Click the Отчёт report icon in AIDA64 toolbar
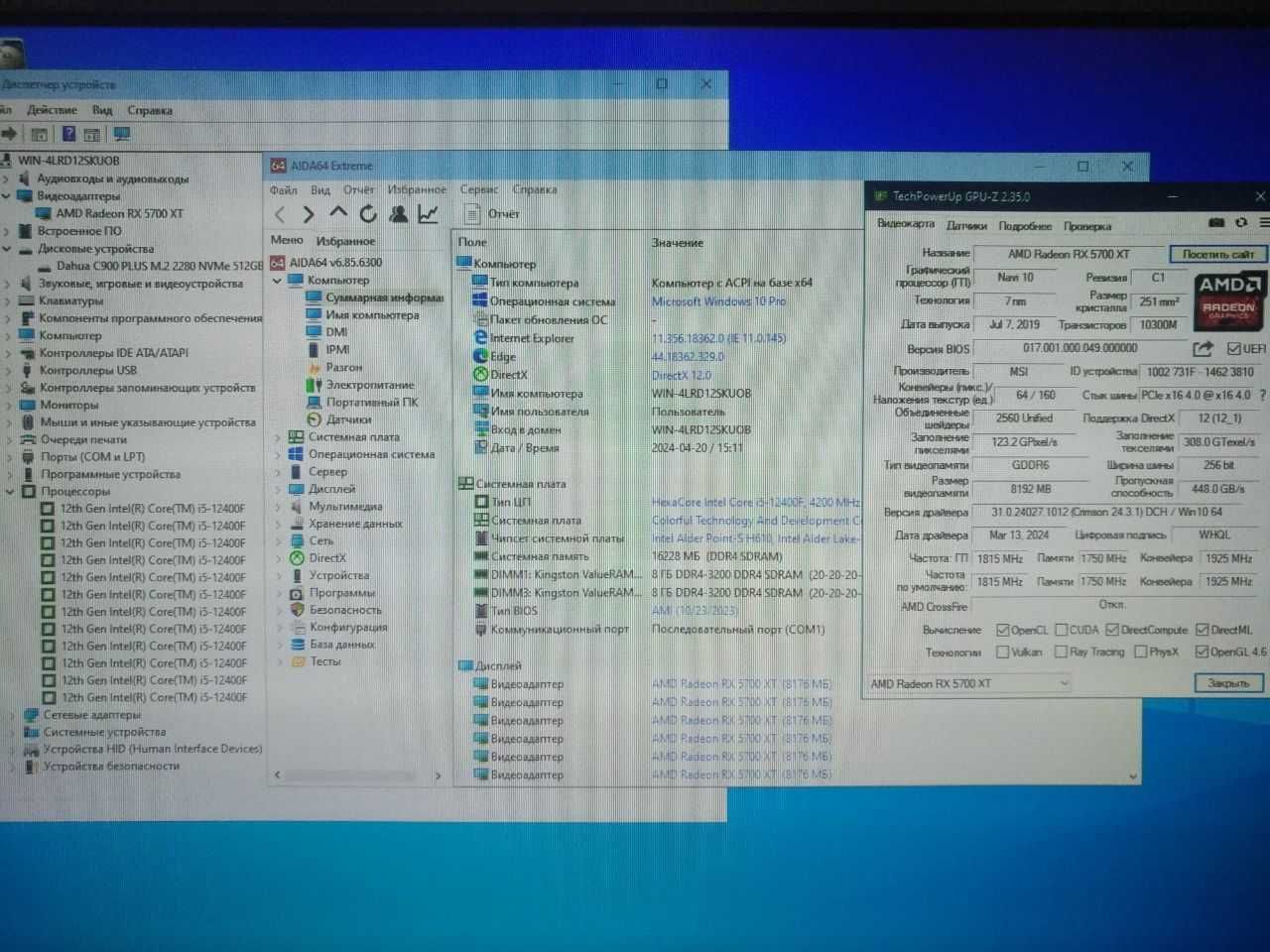The width and height of the screenshot is (1270, 952). click(x=471, y=213)
